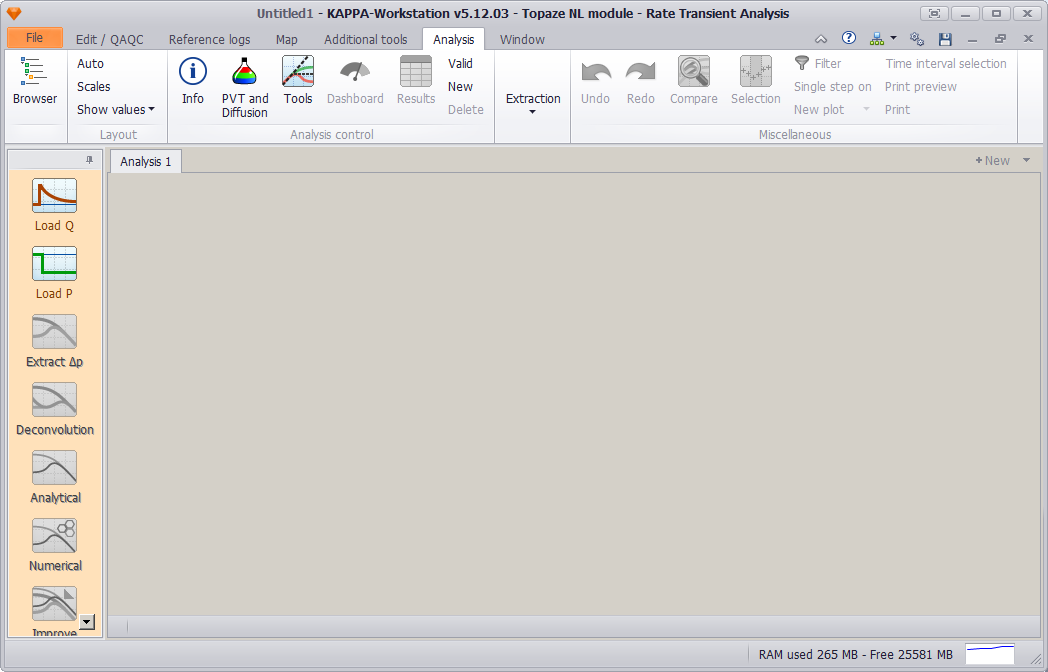Open the dropdown arrow beside the network icon

point(893,38)
